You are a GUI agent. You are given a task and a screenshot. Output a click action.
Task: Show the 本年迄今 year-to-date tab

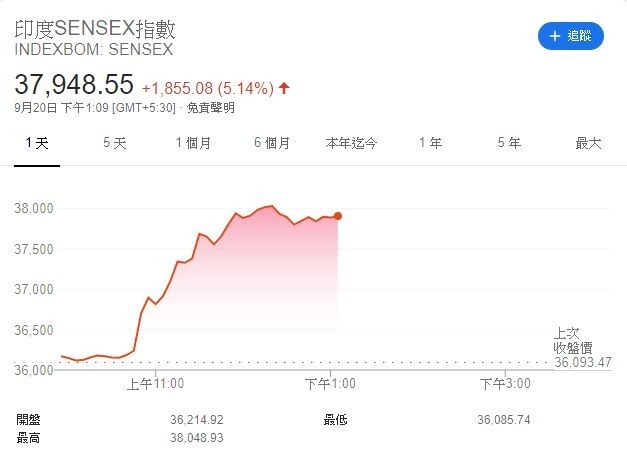(351, 143)
